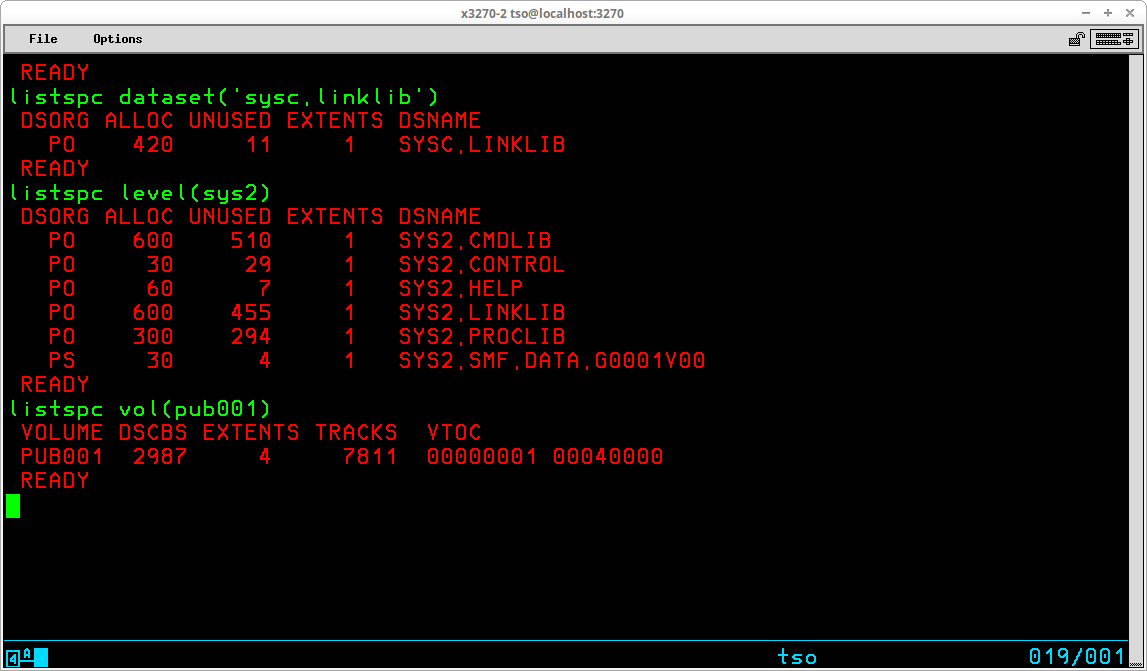Close the x3270 window
The image size is (1147, 671).
pos(1129,13)
